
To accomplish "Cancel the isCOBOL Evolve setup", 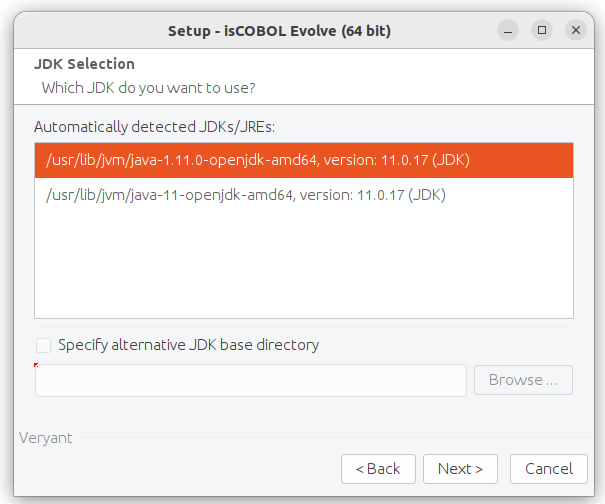I will click(549, 469).
